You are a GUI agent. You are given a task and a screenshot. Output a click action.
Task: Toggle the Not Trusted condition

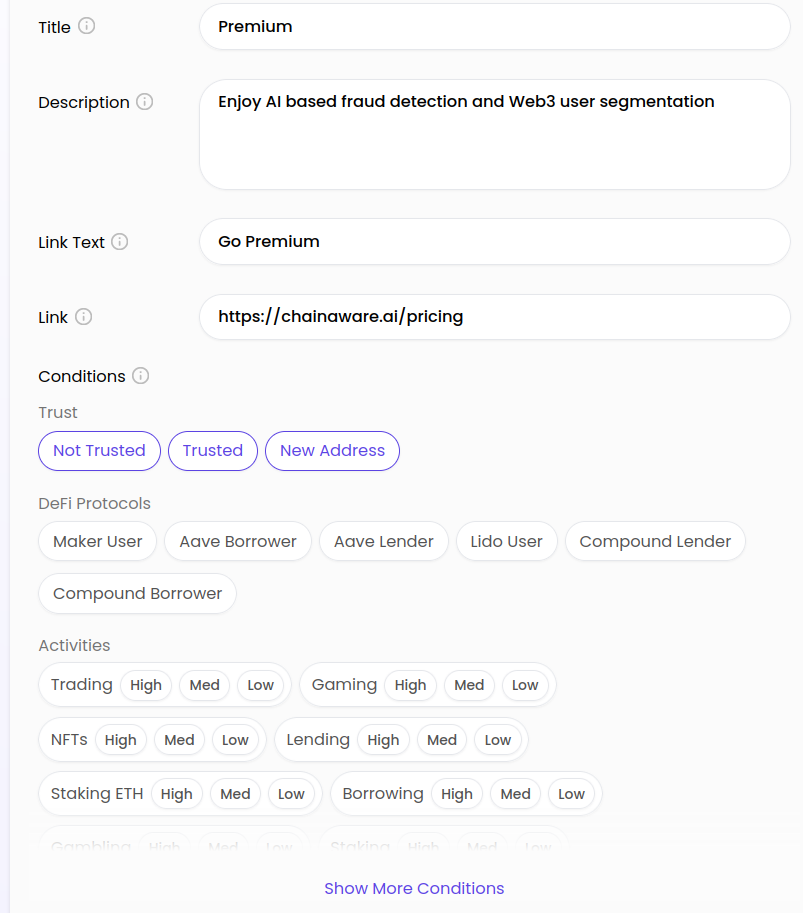tap(99, 451)
